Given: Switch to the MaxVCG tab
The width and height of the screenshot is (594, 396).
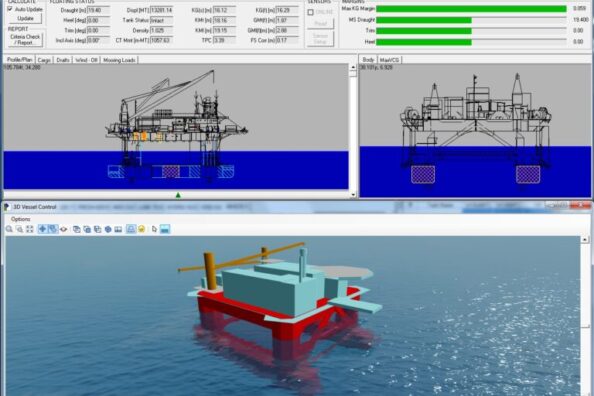Looking at the screenshot, I should 389,60.
